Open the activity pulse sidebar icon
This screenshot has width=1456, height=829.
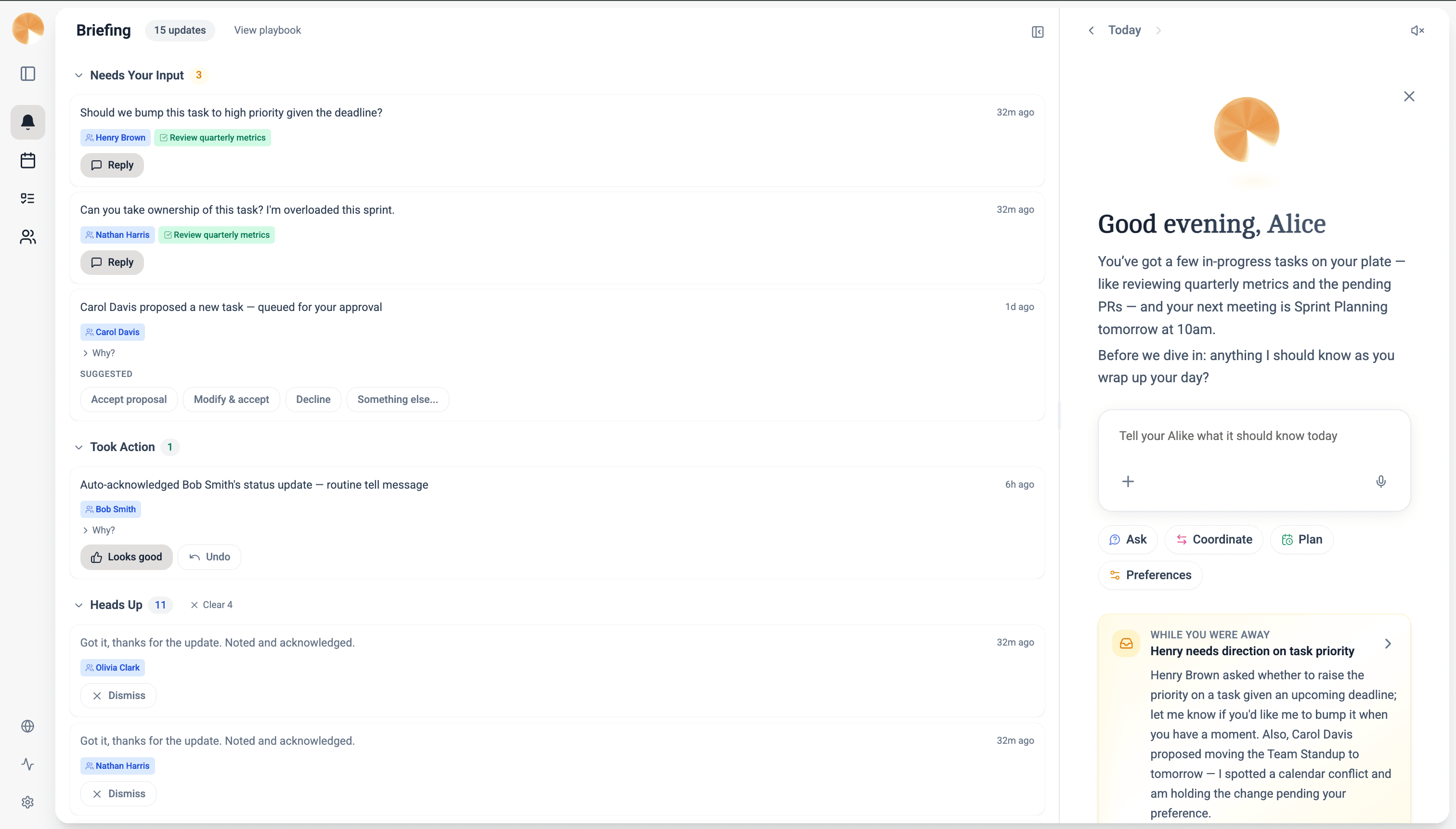pyautogui.click(x=27, y=764)
